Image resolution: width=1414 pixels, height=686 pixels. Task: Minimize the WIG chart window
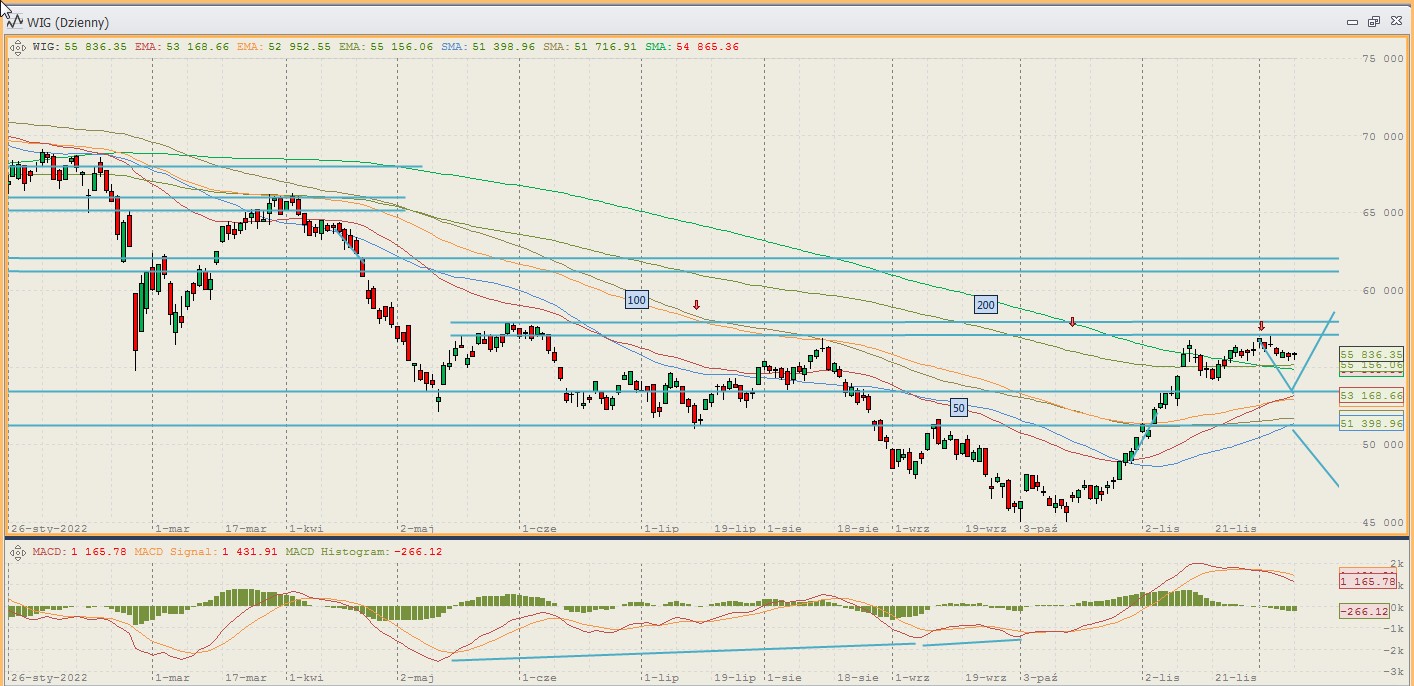1352,21
